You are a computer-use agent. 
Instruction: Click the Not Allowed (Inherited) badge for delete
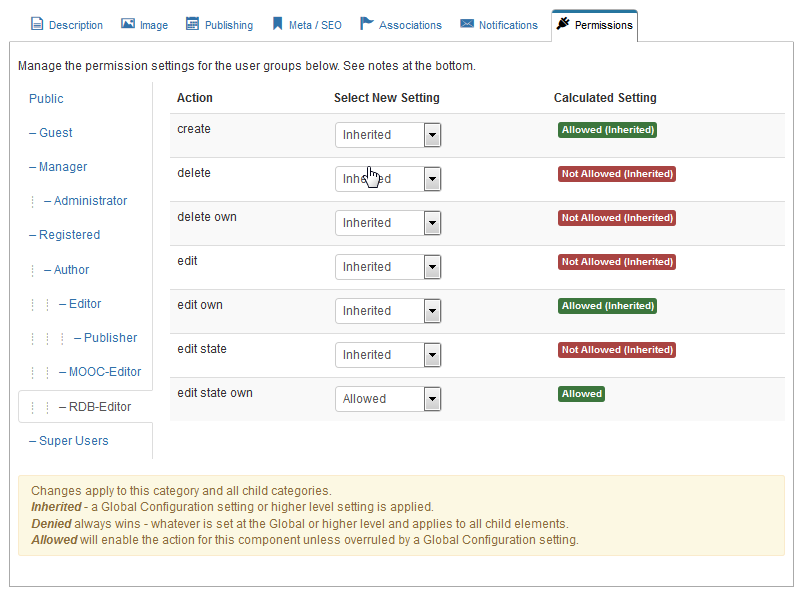pos(616,174)
